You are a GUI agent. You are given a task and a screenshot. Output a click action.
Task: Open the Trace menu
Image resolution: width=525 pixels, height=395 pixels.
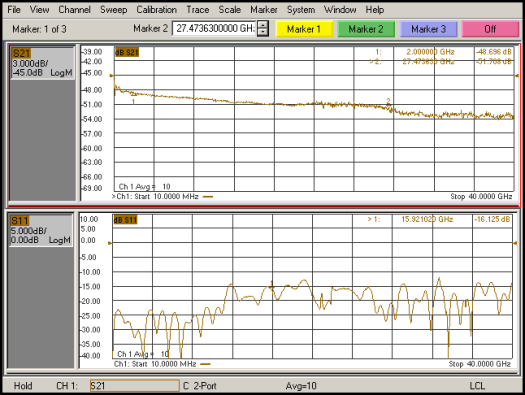198,10
